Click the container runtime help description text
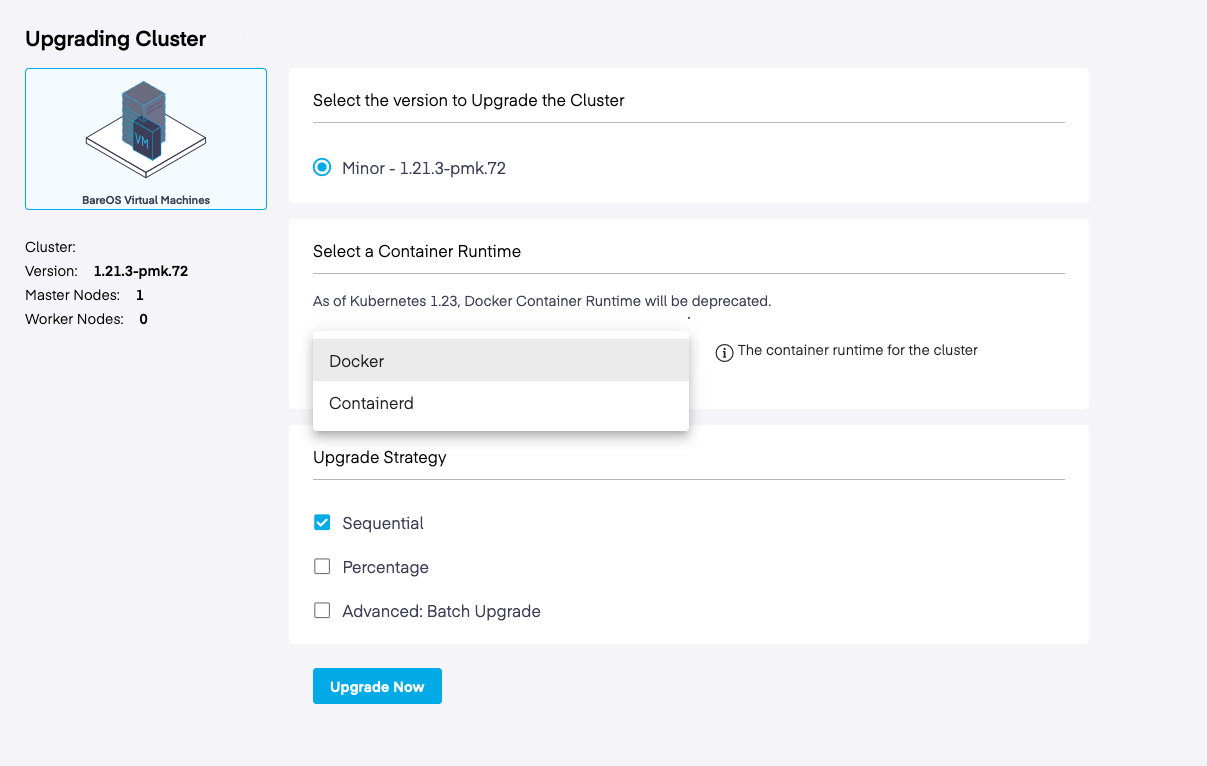This screenshot has height=766, width=1207. click(857, 351)
